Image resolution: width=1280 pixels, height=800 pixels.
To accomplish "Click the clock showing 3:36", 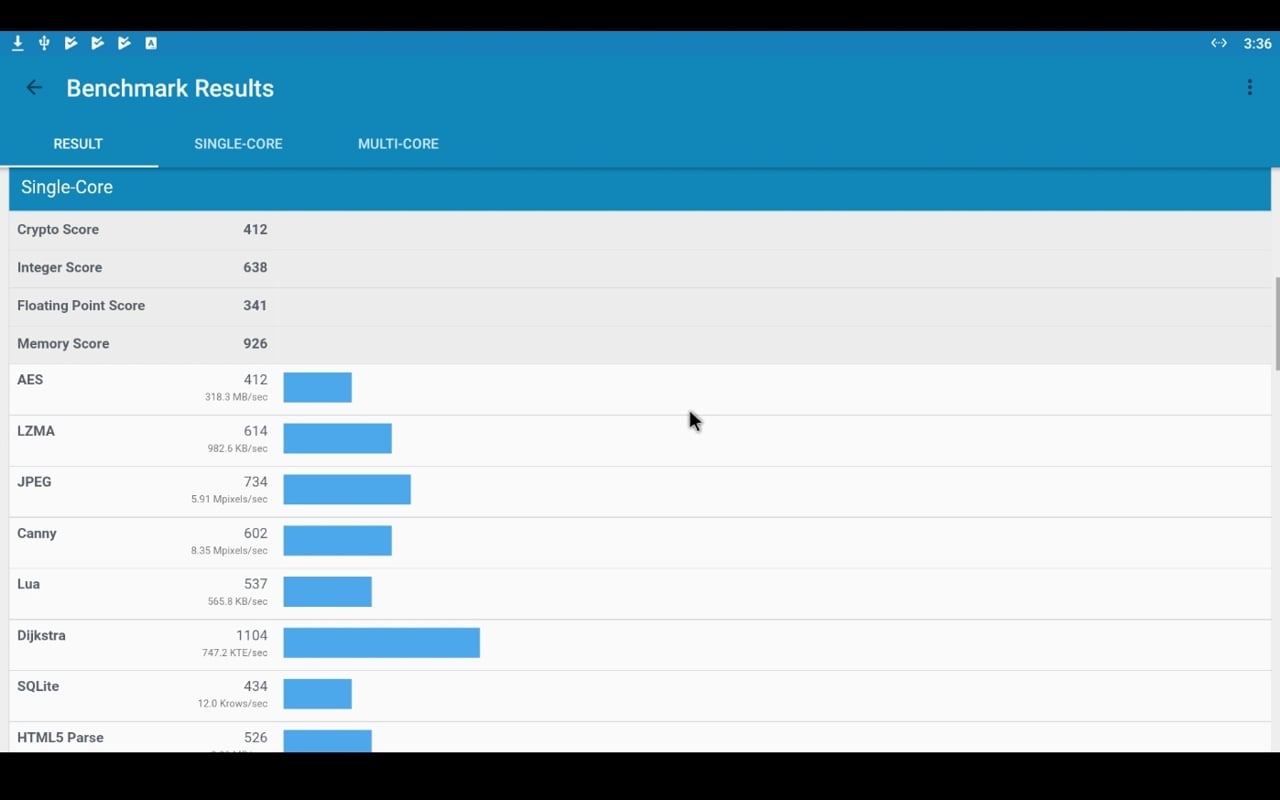I will coord(1257,43).
